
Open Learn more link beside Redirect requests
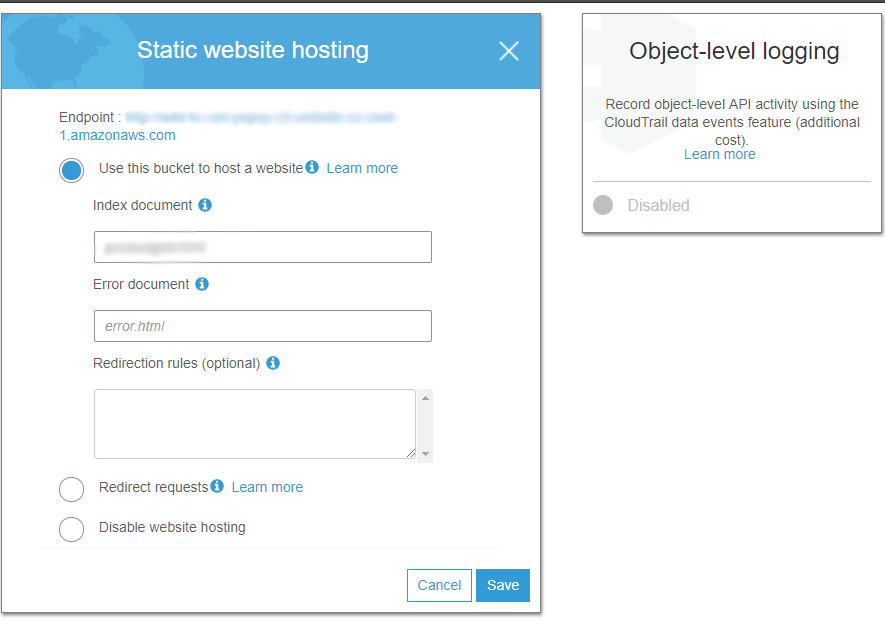pyautogui.click(x=267, y=487)
